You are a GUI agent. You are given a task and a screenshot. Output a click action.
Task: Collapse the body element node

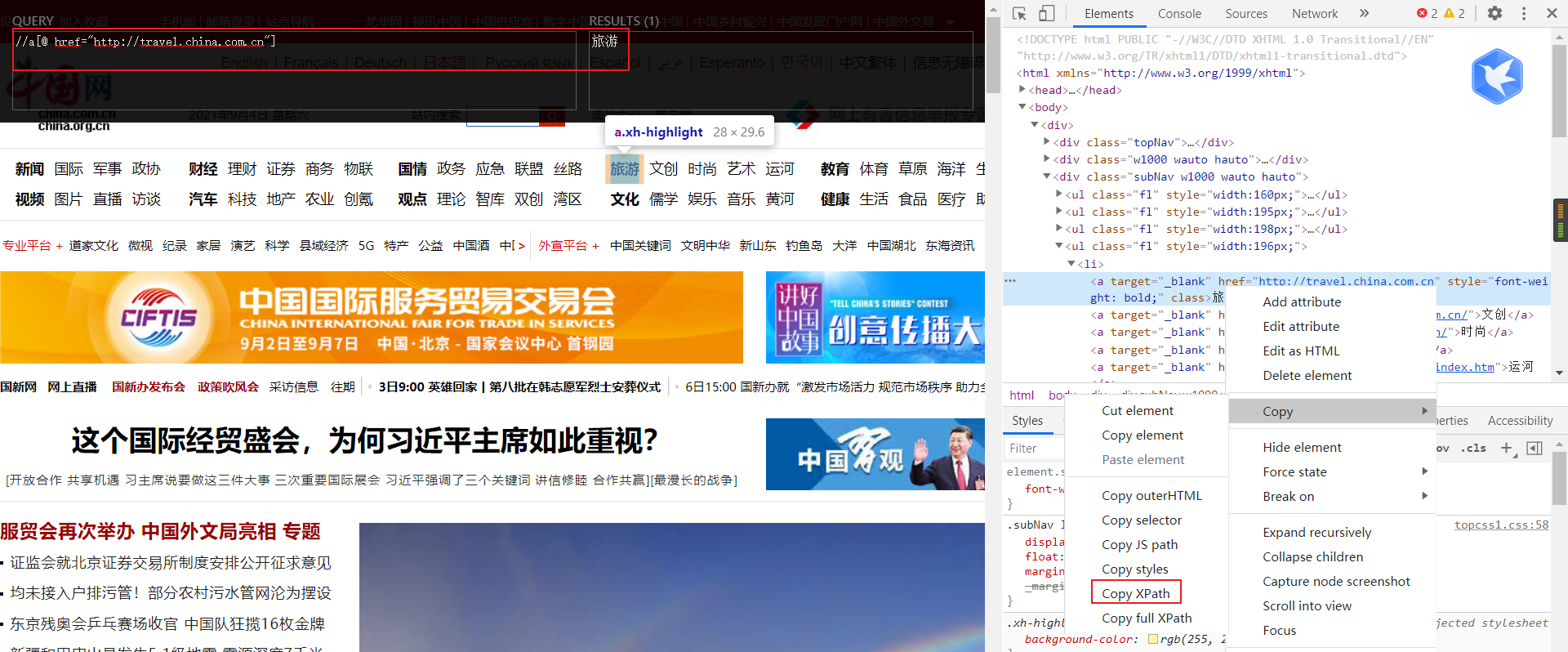pyautogui.click(x=1022, y=107)
